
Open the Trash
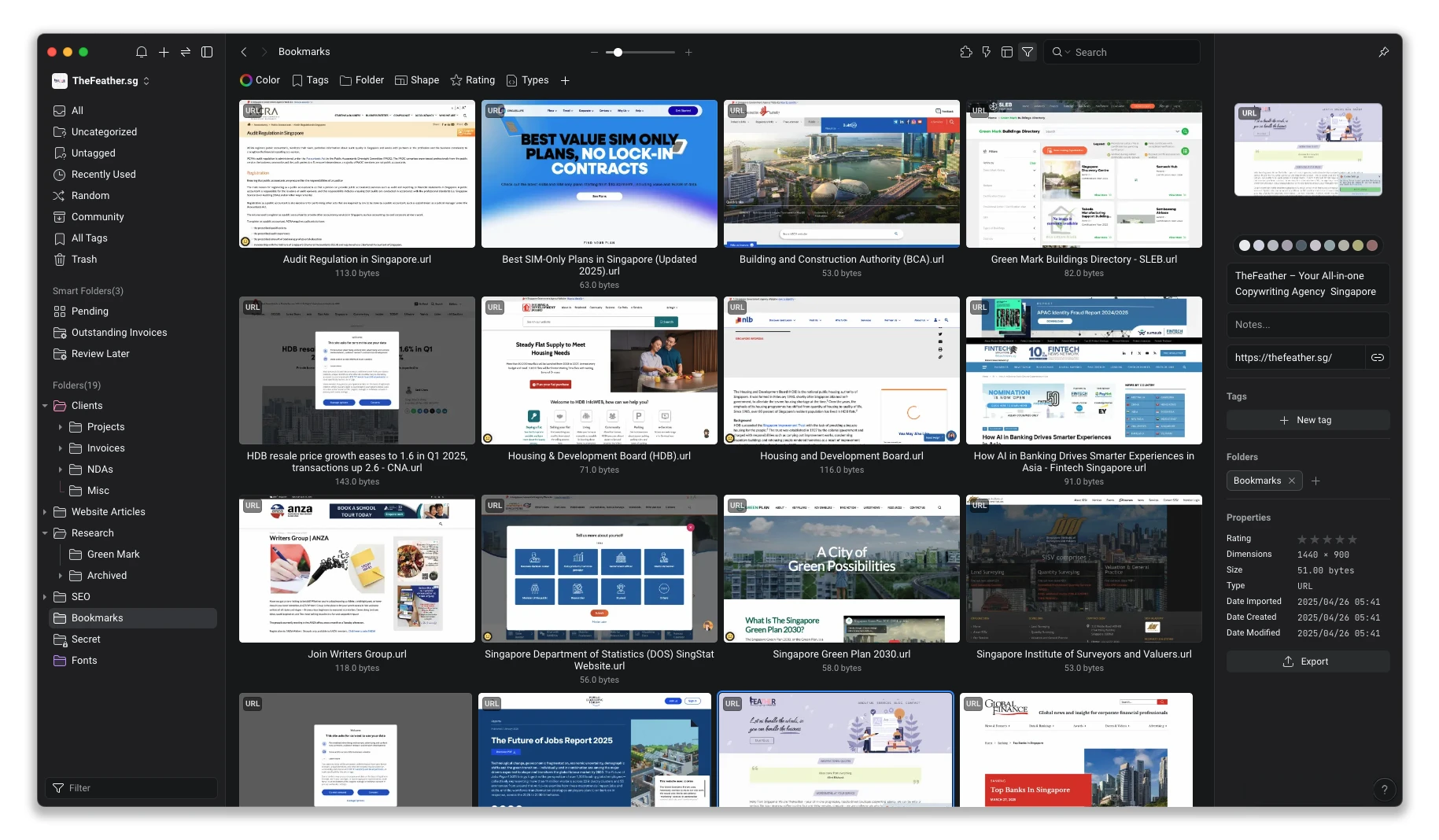132,260
